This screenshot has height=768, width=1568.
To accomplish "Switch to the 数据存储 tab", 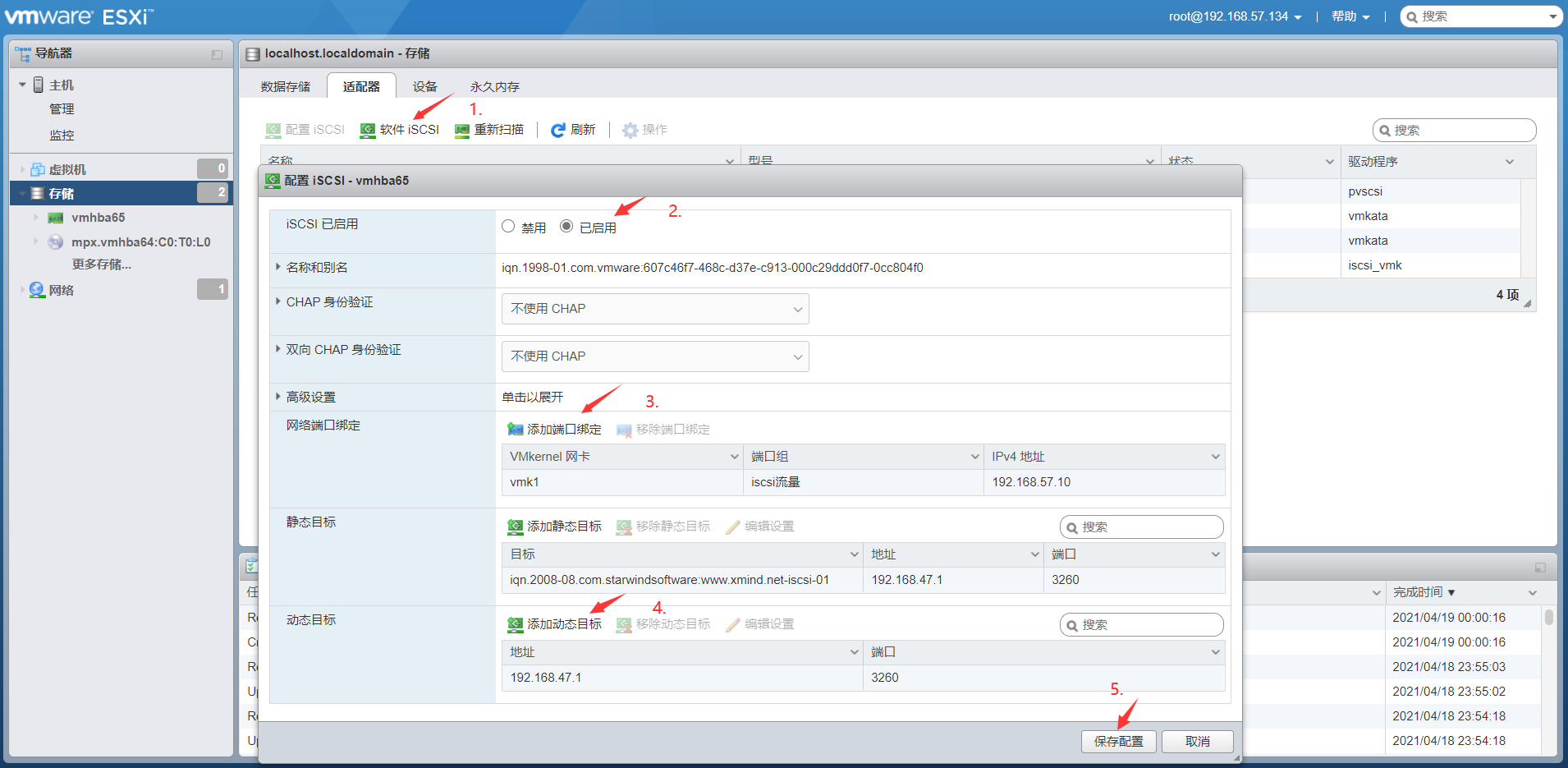I will 284,85.
